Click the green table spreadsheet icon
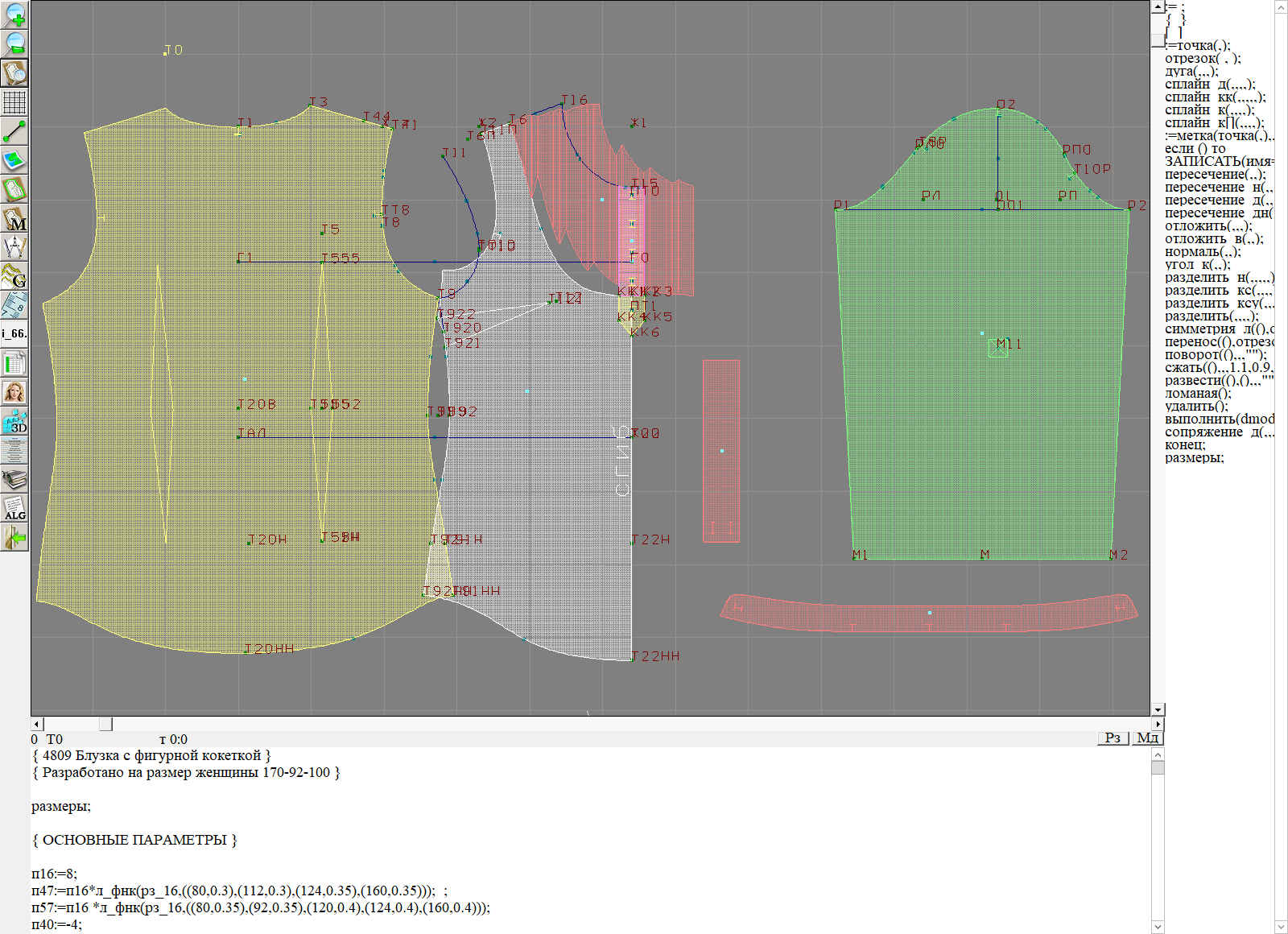Screen dimensions: 1288x934 click(14, 363)
